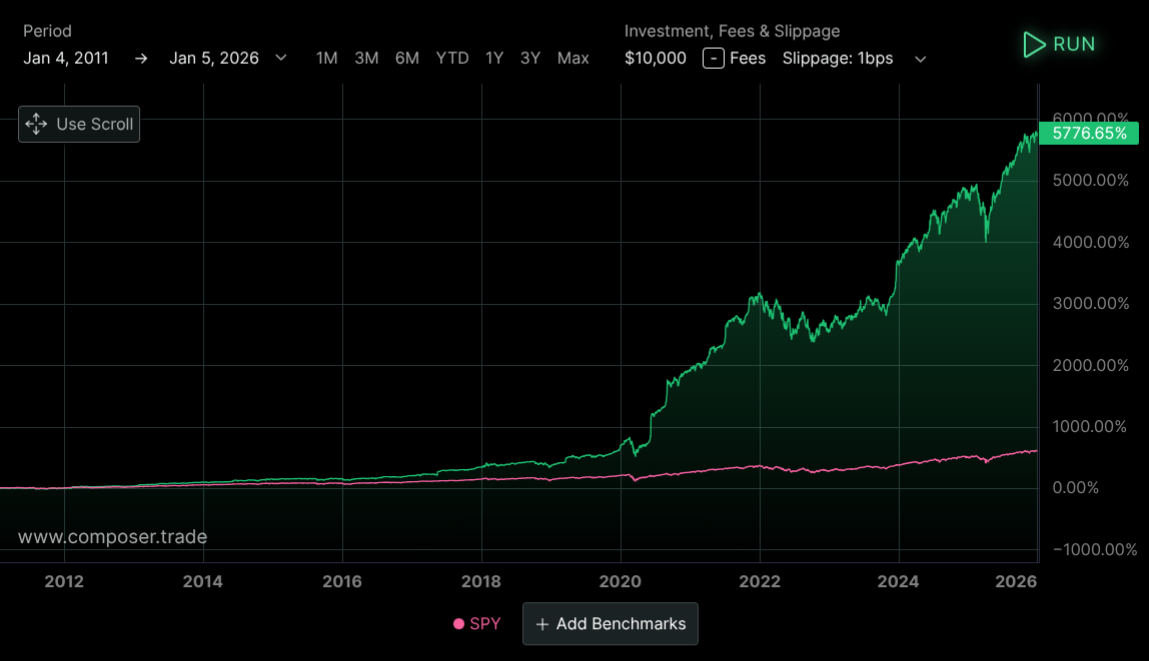Screen dimensions: 1149x661
Task: Click the plus icon in Add Benchmarks
Action: tap(542, 624)
